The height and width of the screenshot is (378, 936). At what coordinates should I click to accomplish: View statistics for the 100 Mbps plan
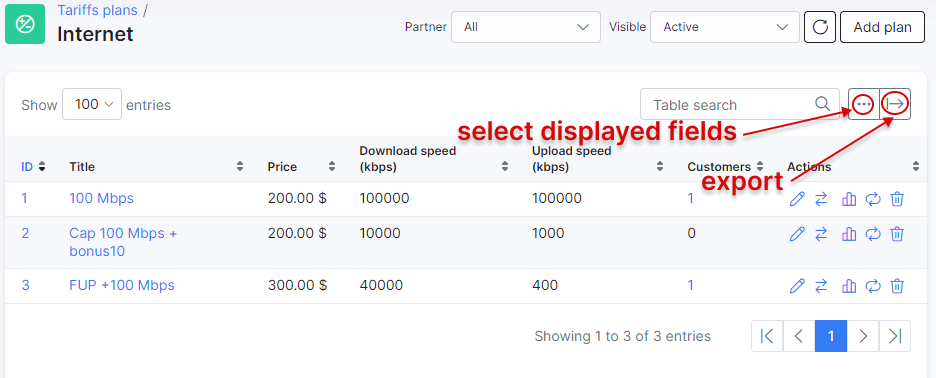coord(848,199)
